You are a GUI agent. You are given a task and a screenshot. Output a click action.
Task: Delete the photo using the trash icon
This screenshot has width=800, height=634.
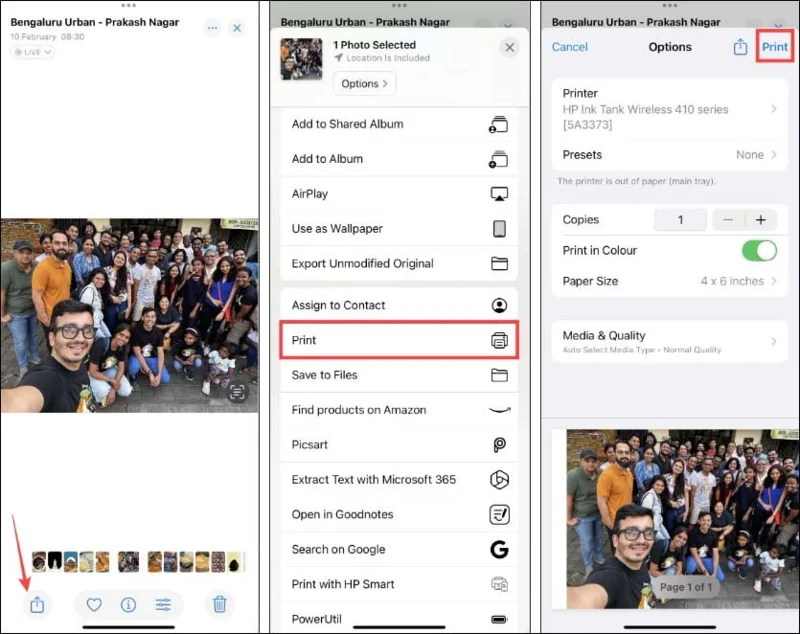click(x=220, y=605)
